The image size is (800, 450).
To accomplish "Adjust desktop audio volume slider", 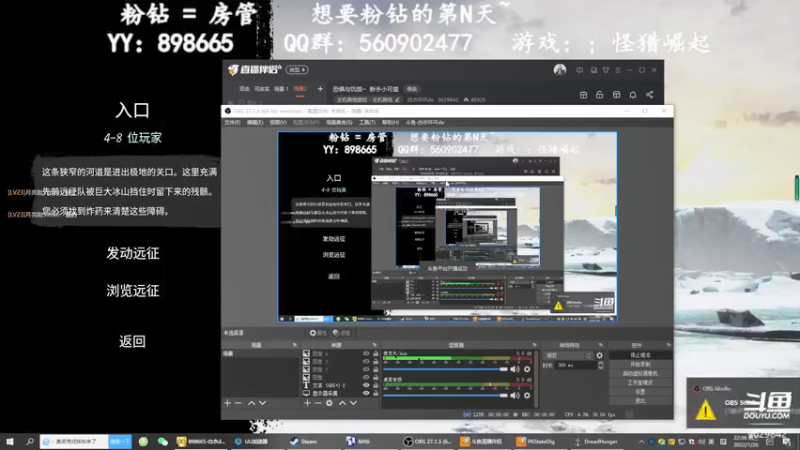I will point(445,395).
